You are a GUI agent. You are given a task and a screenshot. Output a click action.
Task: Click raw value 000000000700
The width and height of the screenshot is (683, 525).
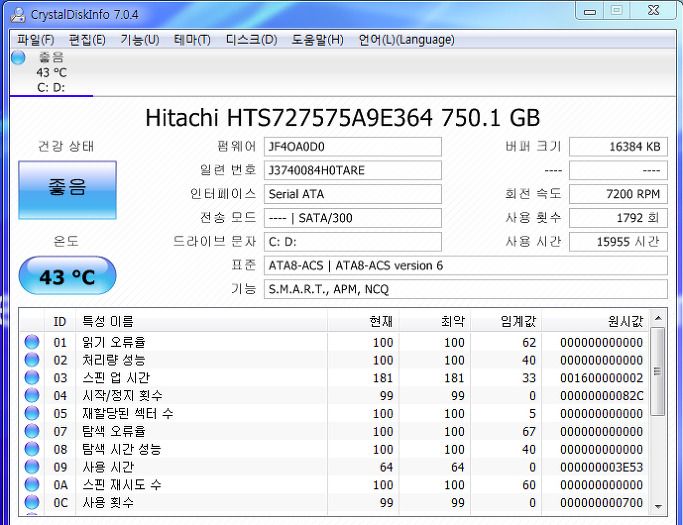click(602, 502)
